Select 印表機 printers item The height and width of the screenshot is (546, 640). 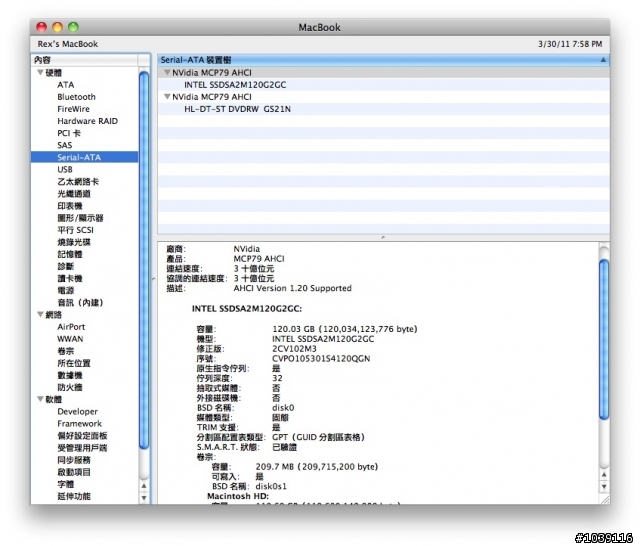point(70,206)
